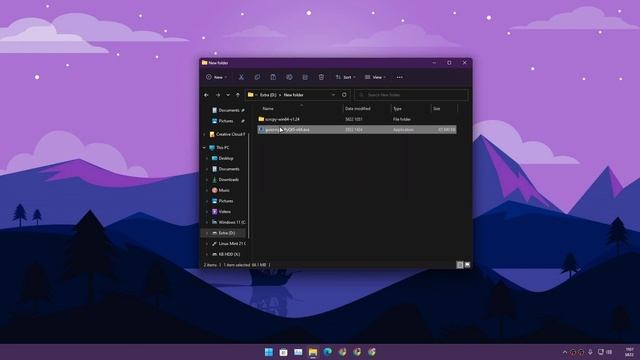Open the taskbar clock and date
Screen dimensions: 640x360
pos(629,352)
